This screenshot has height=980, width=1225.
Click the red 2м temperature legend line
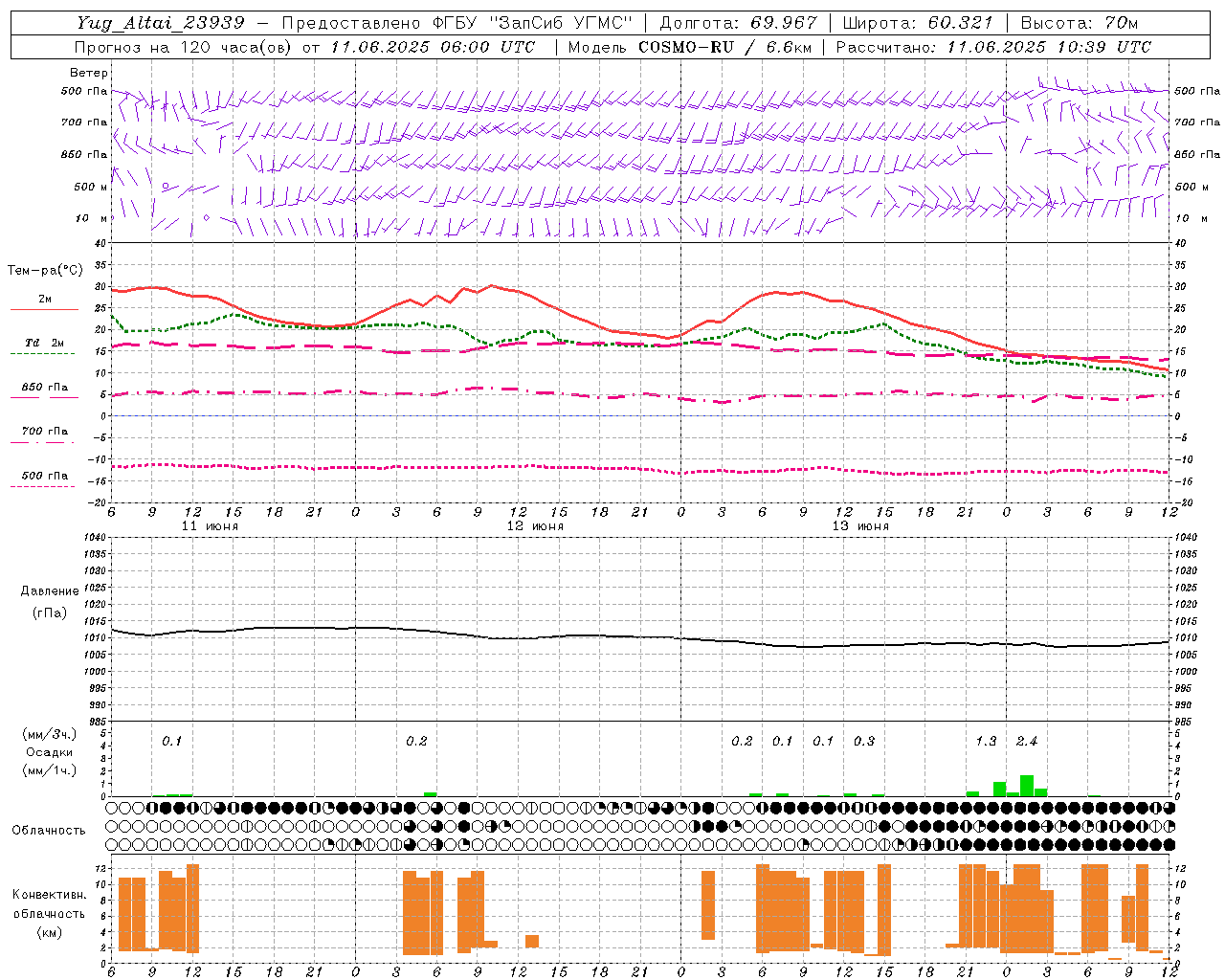pos(44,309)
